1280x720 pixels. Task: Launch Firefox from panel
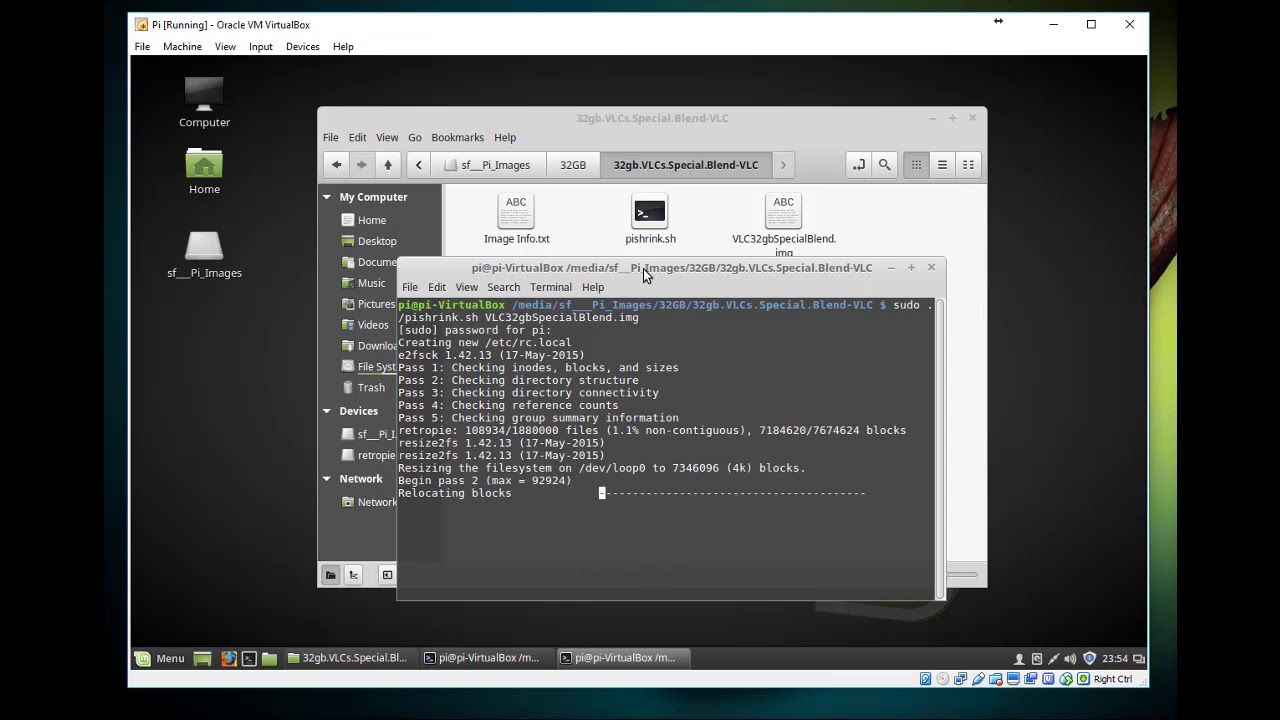228,658
